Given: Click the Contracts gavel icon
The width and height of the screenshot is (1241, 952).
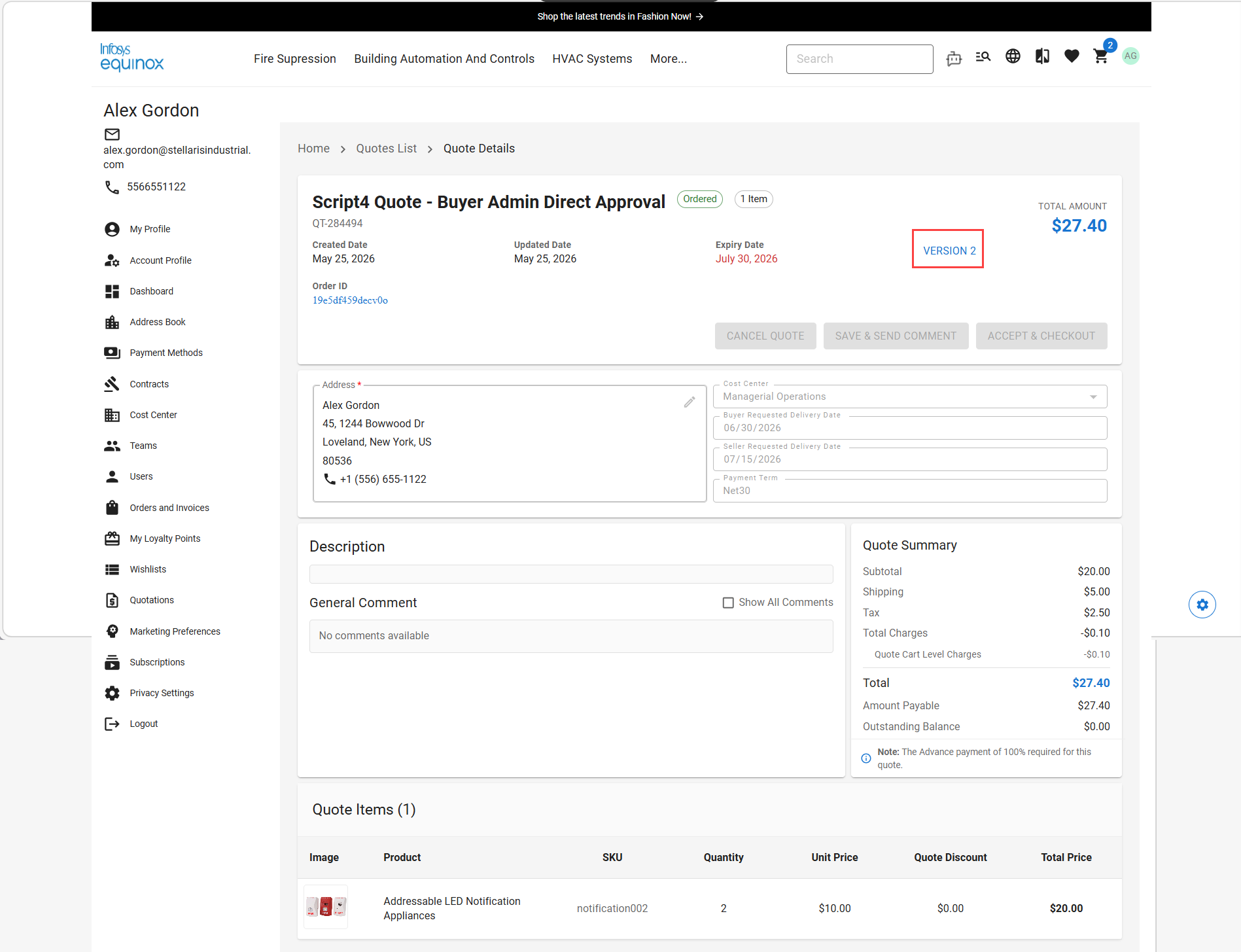Looking at the screenshot, I should tap(112, 384).
